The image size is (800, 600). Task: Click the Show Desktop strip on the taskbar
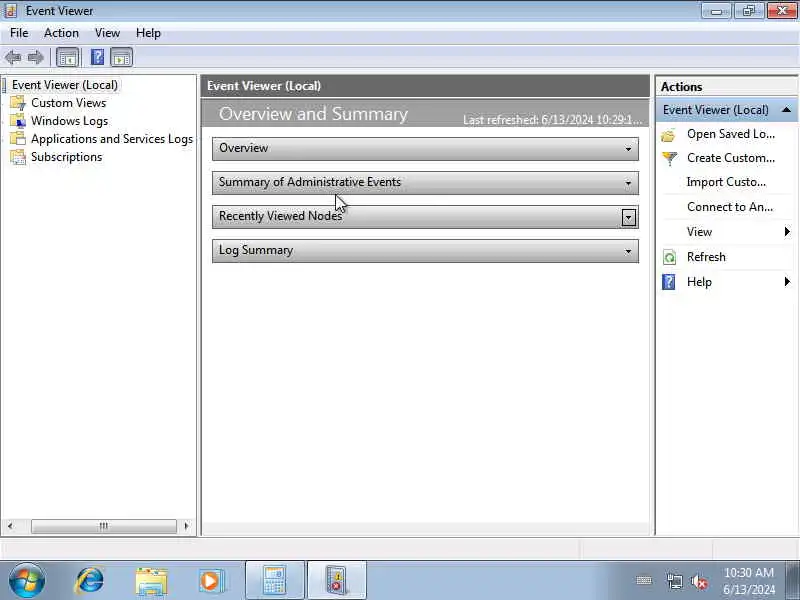(792, 581)
